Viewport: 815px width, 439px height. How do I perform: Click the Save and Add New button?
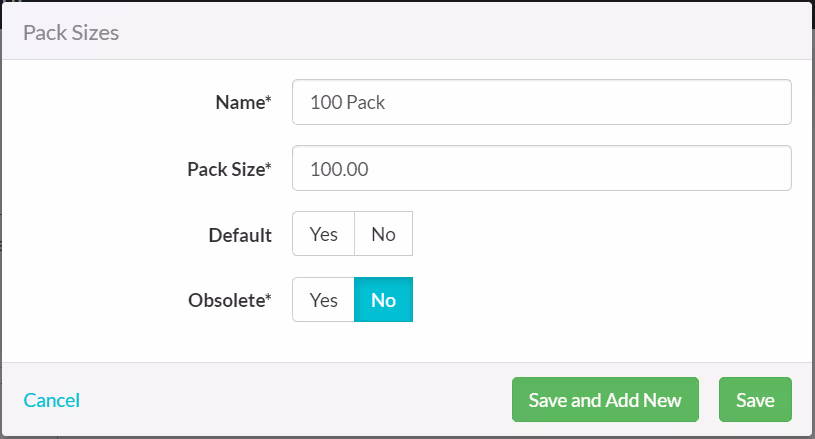coord(605,400)
